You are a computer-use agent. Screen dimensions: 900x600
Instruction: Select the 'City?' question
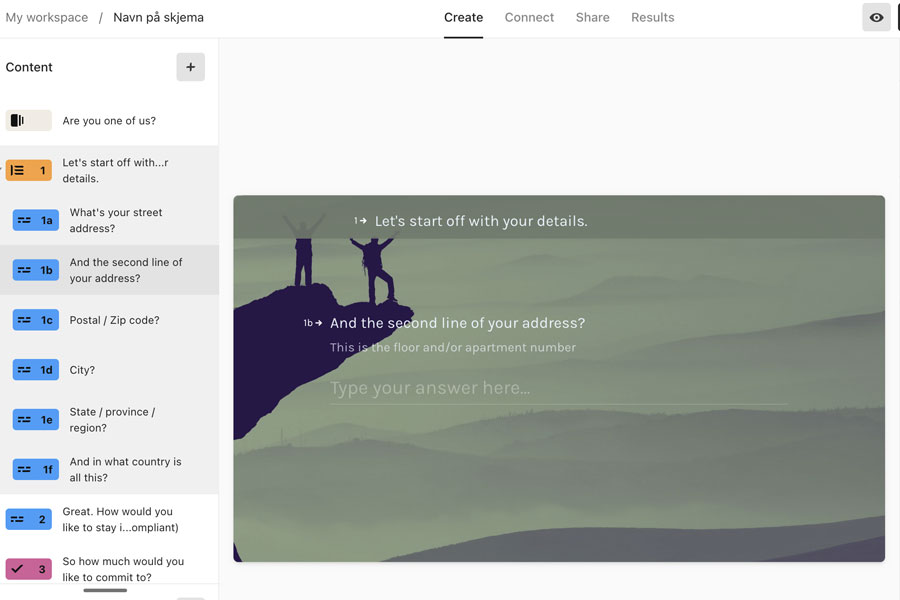tap(109, 370)
